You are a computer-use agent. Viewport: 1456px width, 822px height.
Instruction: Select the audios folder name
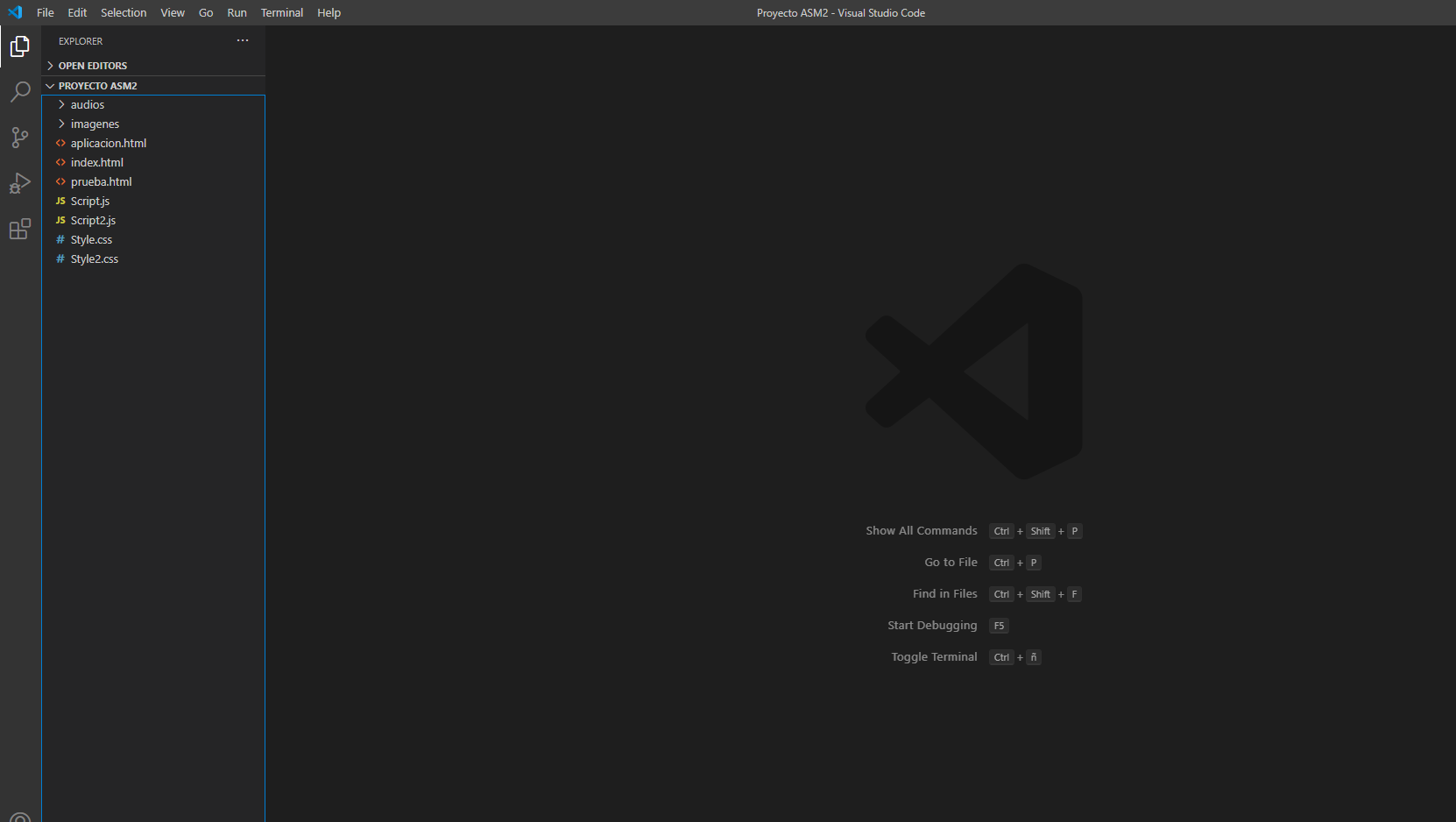point(88,104)
